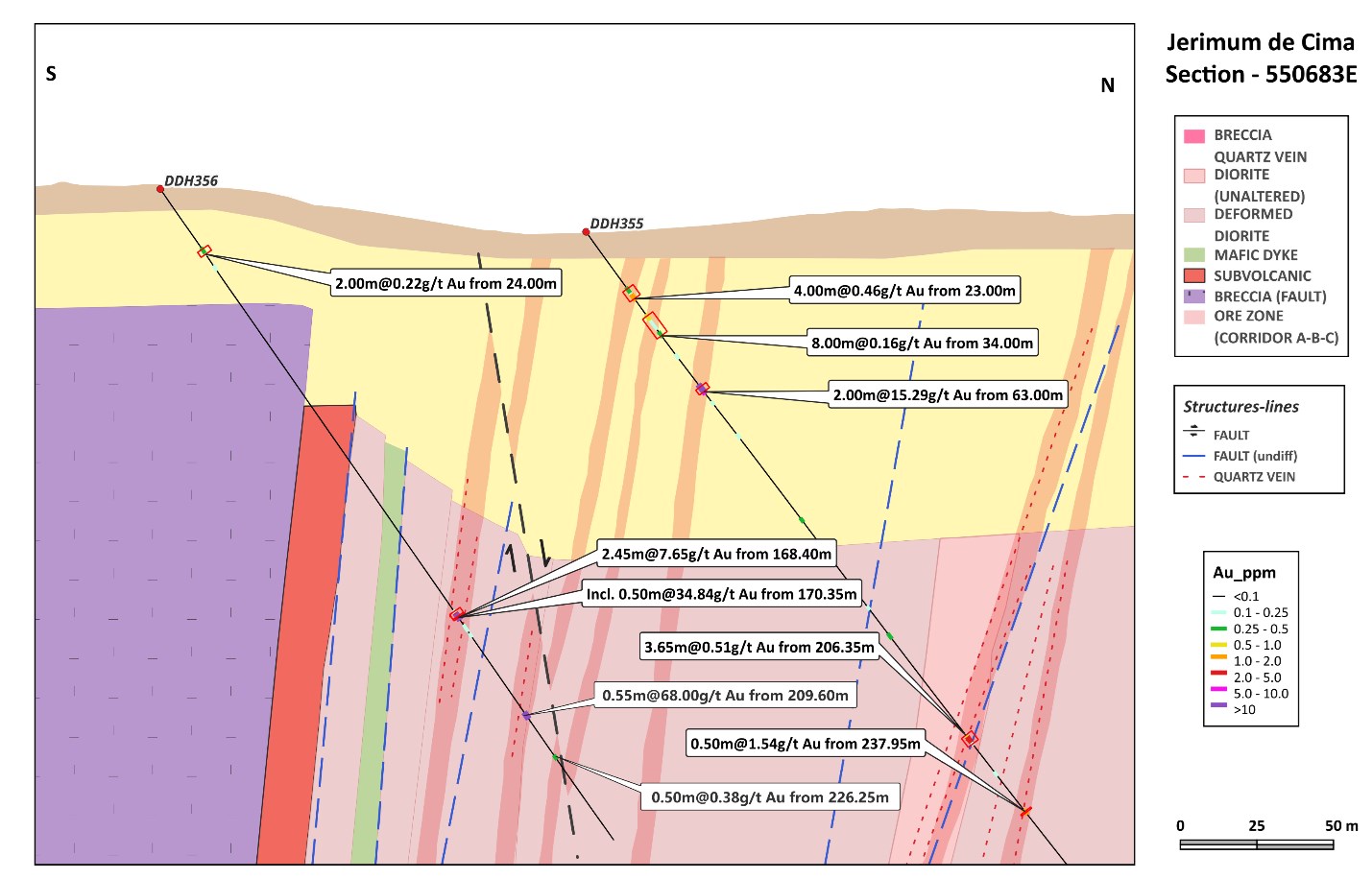This screenshot has width=1372, height=879.
Task: Click the Incl. 0.50m@34.84g/t Au callout
Action: click(x=721, y=594)
